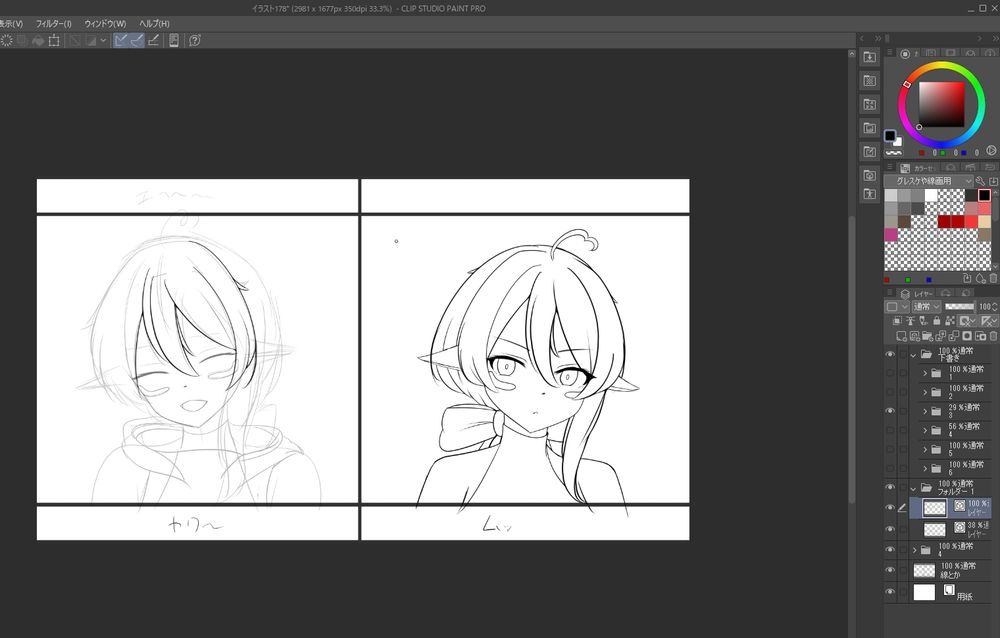1000x638 pixels.
Task: Expand the 100% folder 4 near the bottom
Action: pos(915,550)
